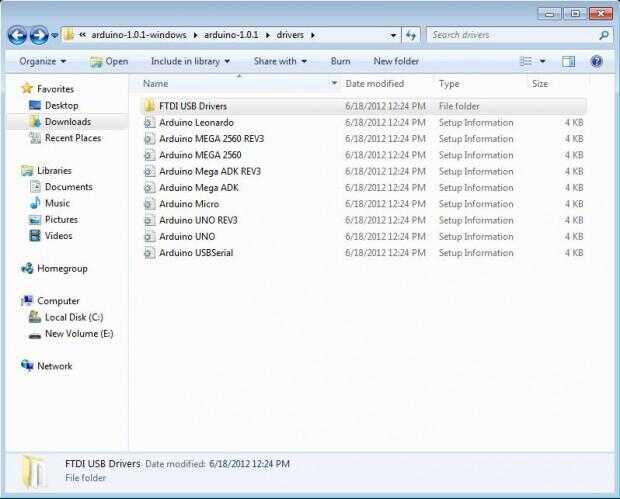This screenshot has width=620, height=499.
Task: Select the Arduino UNO REV3 file icon
Action: [x=149, y=220]
